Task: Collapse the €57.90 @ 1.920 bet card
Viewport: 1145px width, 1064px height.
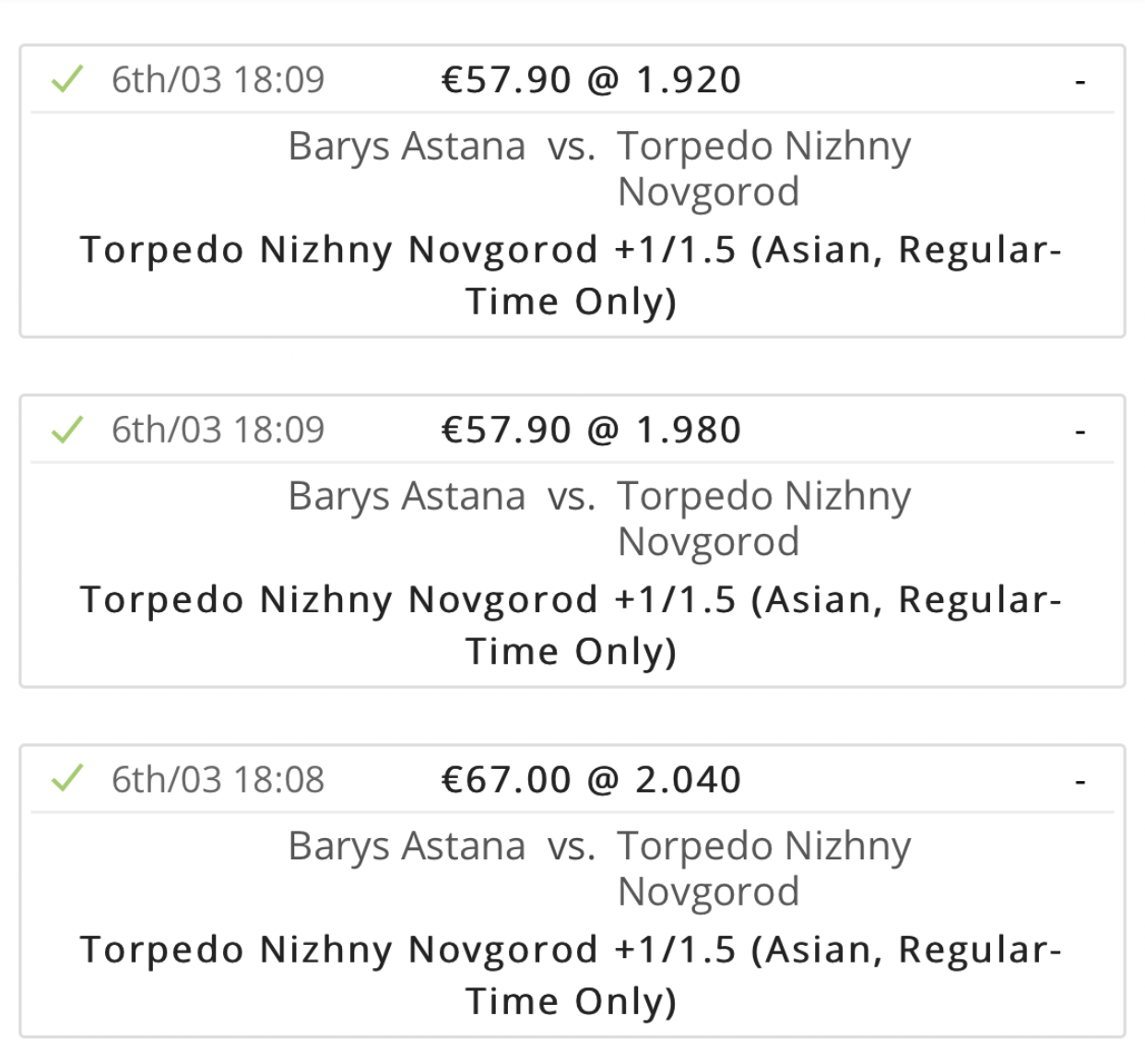Action: point(1080,82)
